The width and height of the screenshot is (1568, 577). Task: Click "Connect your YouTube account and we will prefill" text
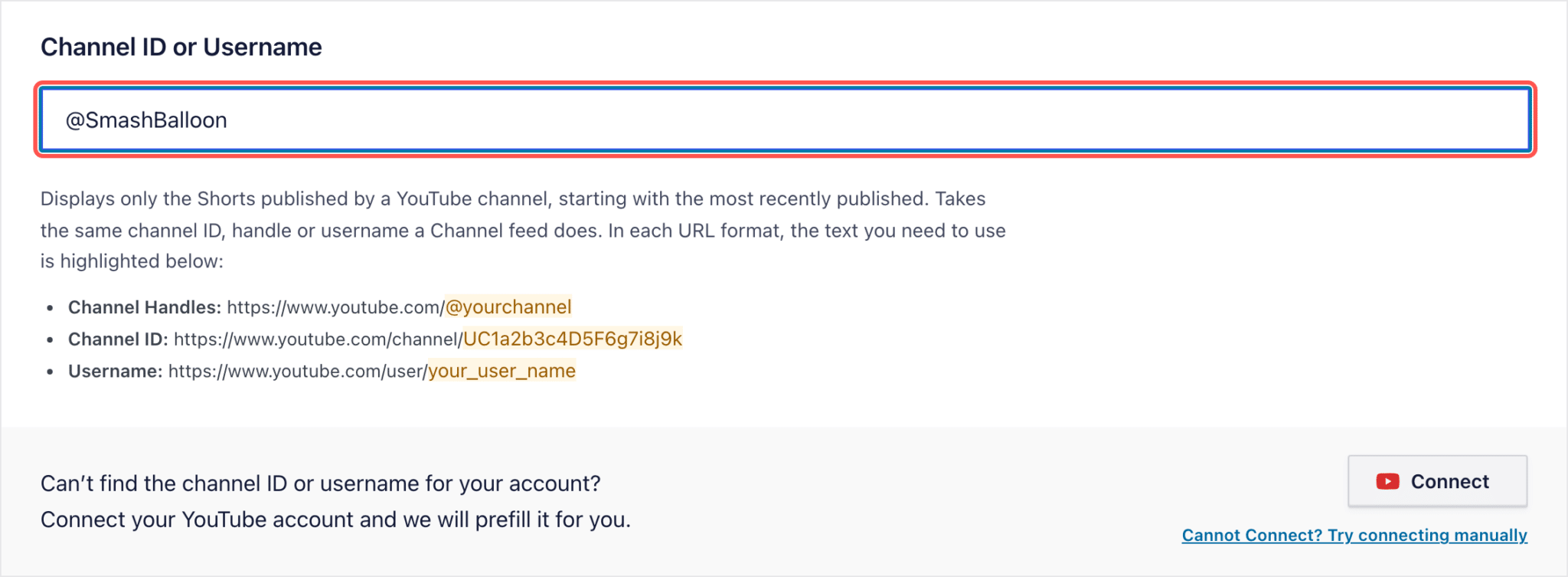(x=335, y=520)
